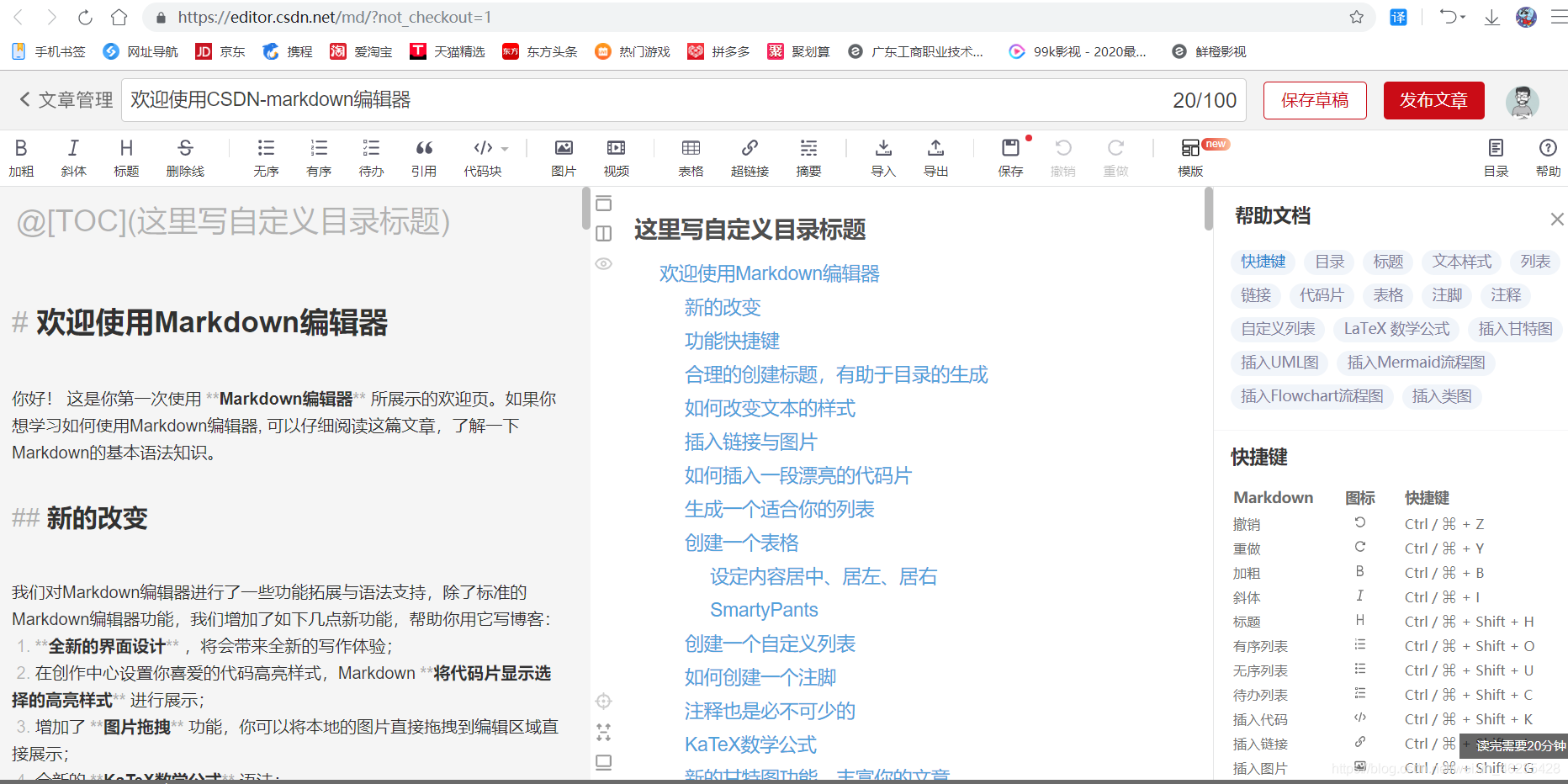Select the 插入Mermaid流程图 help tag
This screenshot has height=784, width=1568.
[x=1417, y=363]
